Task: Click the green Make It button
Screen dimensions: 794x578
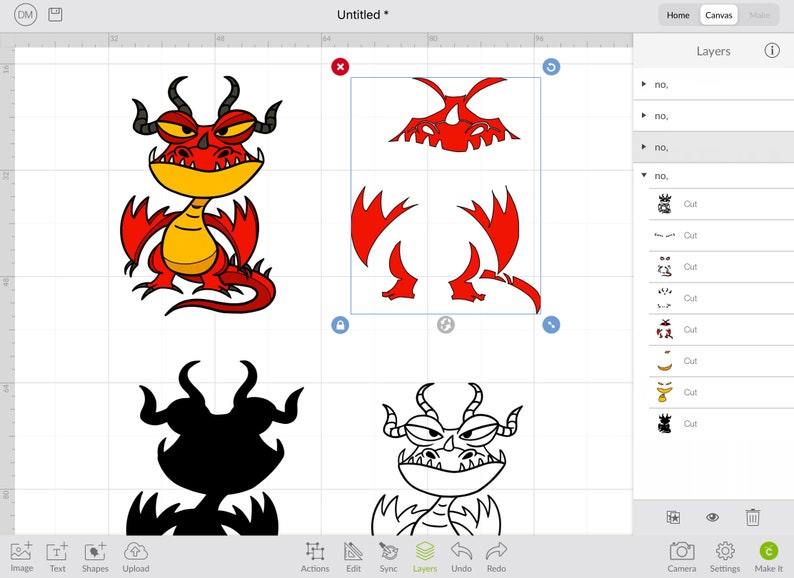Action: (x=769, y=557)
